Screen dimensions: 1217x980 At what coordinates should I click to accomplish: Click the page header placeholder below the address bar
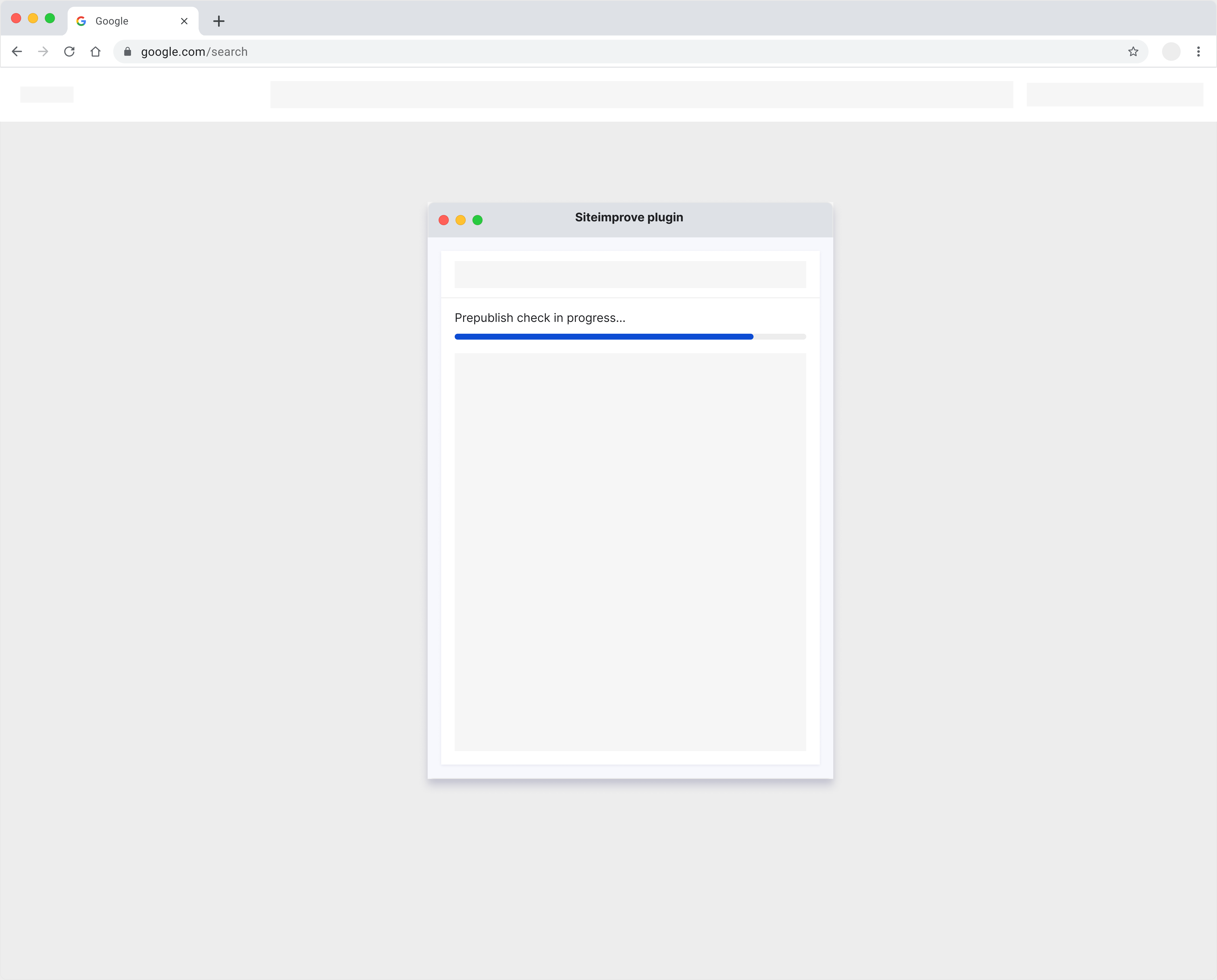point(641,94)
